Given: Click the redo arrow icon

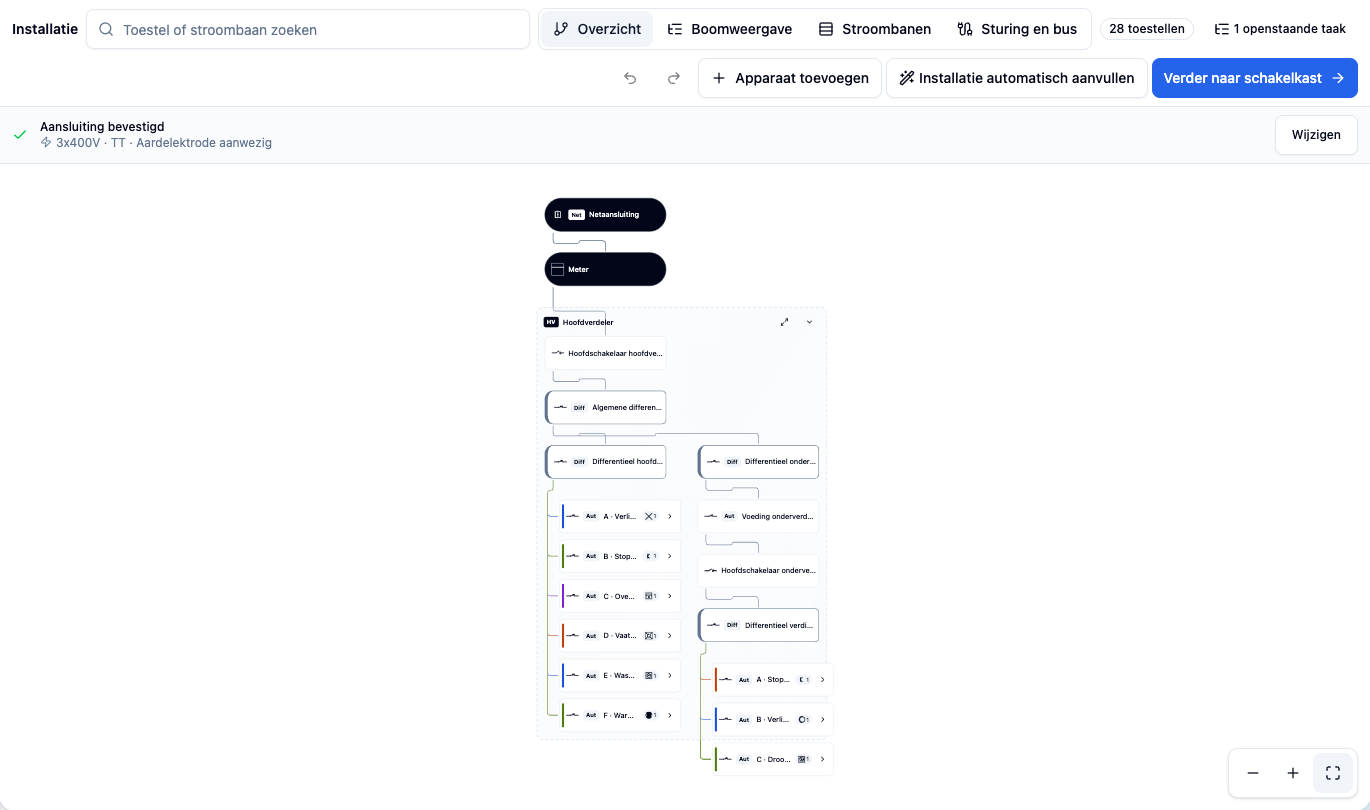Looking at the screenshot, I should 674,78.
